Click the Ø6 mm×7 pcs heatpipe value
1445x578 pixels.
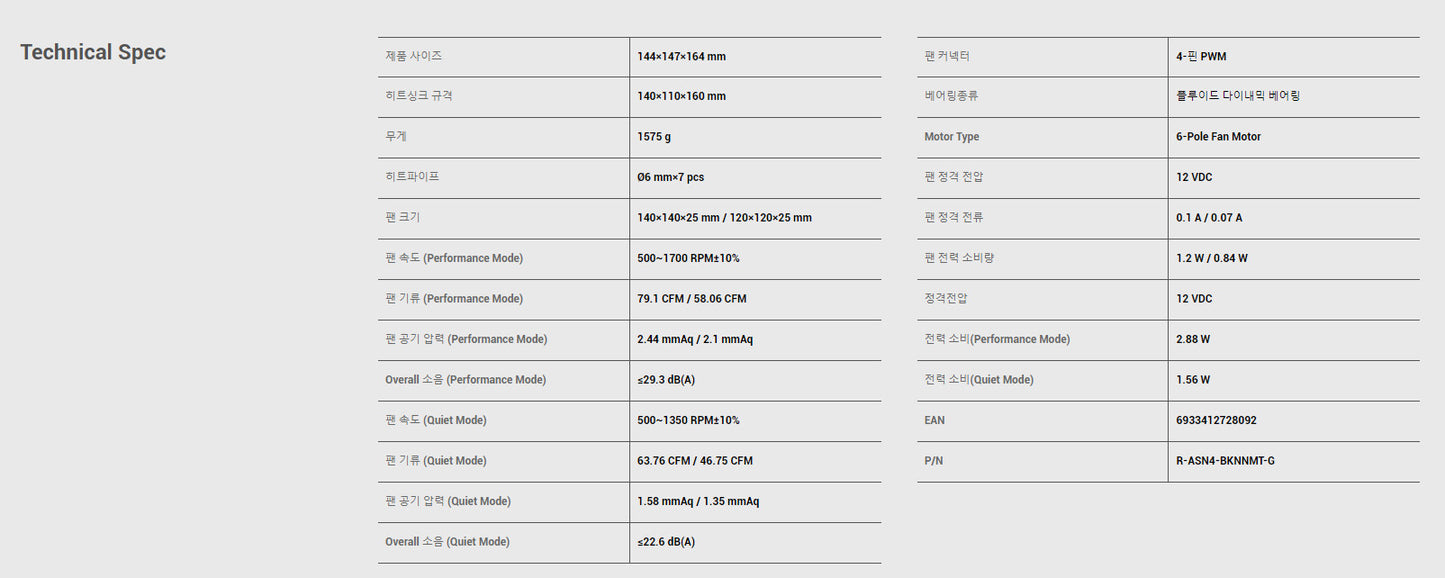[x=670, y=178]
